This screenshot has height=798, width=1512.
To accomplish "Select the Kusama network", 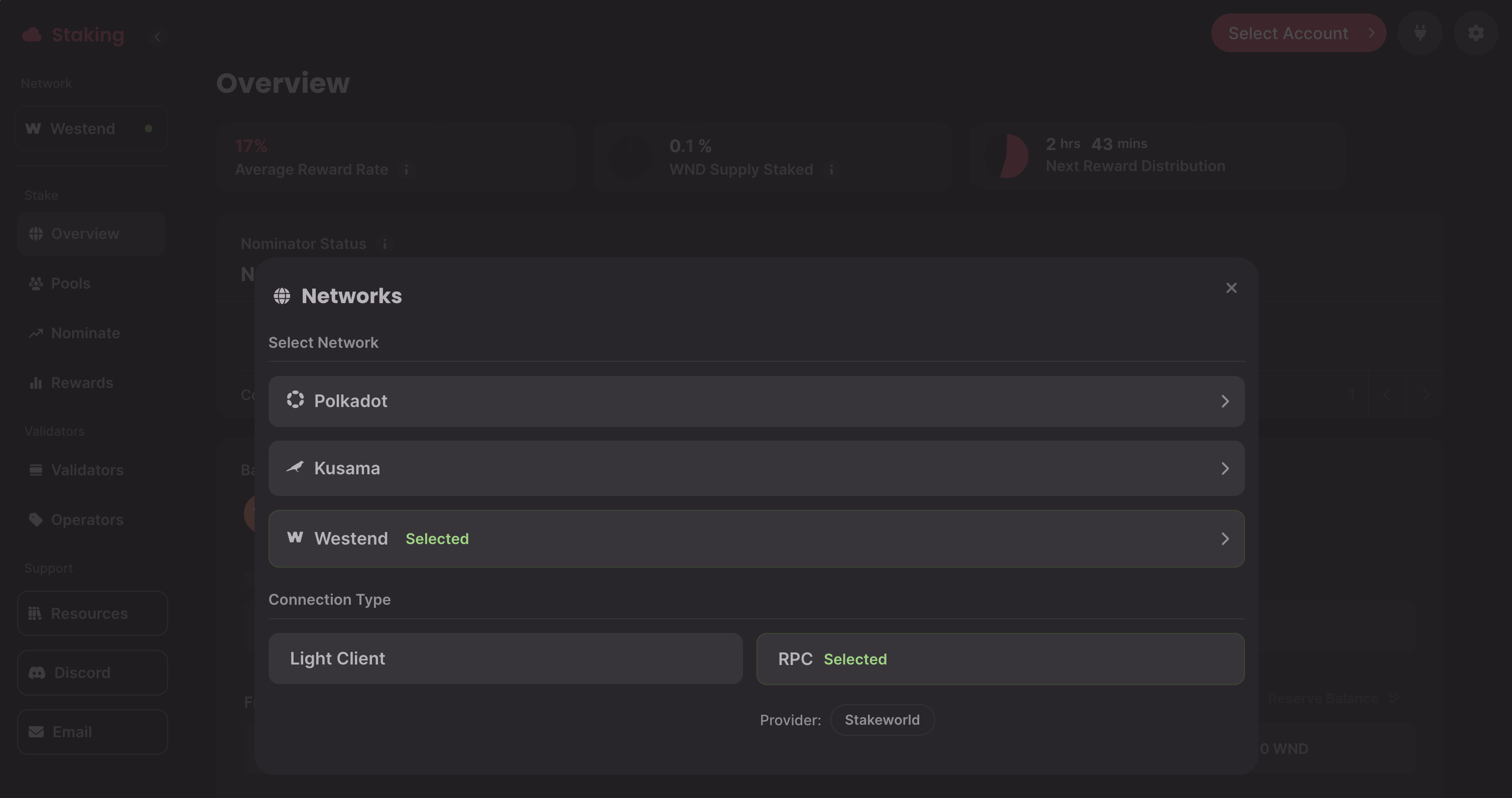I will point(756,468).
